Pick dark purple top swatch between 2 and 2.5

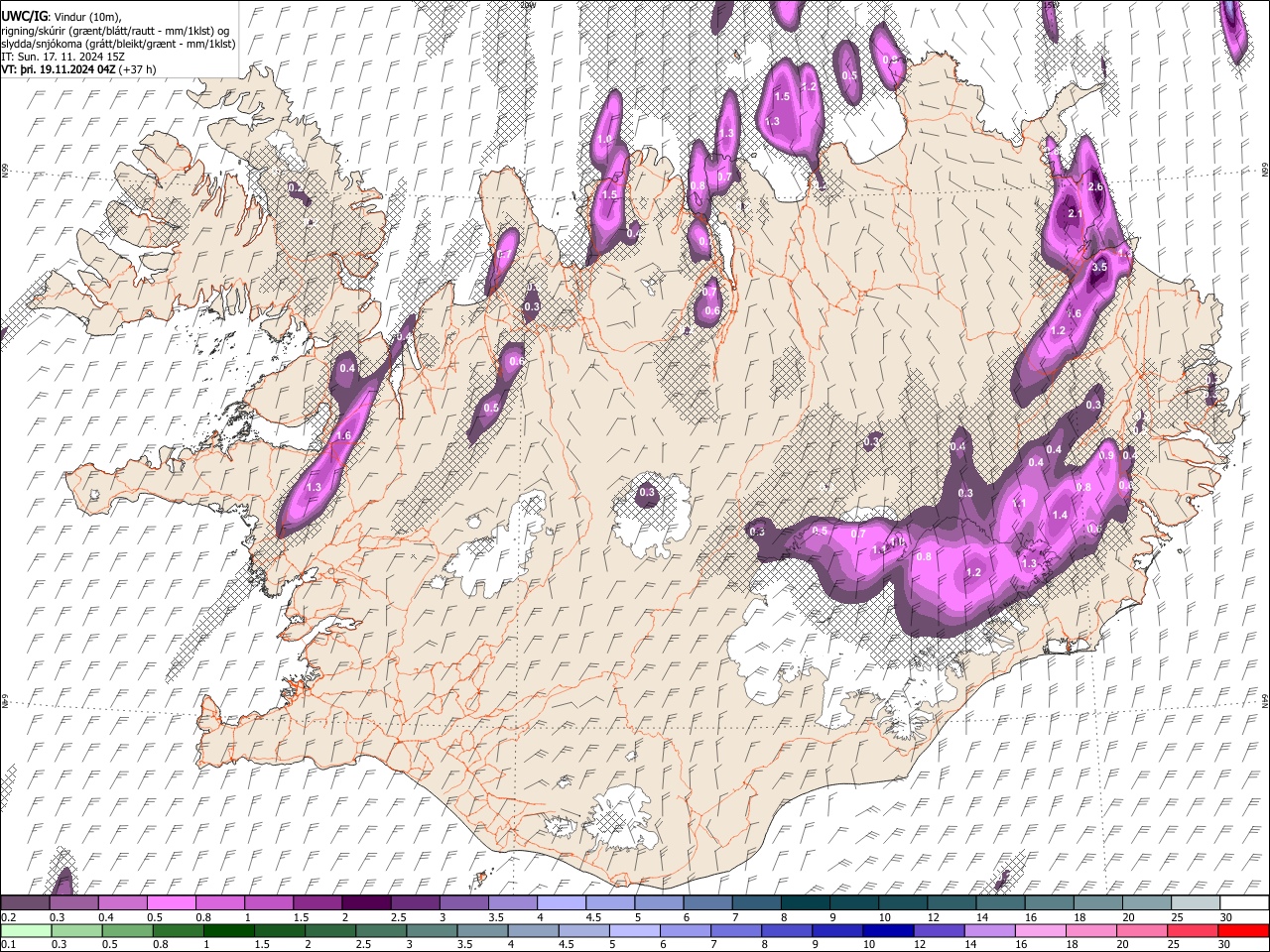pyautogui.click(x=366, y=902)
